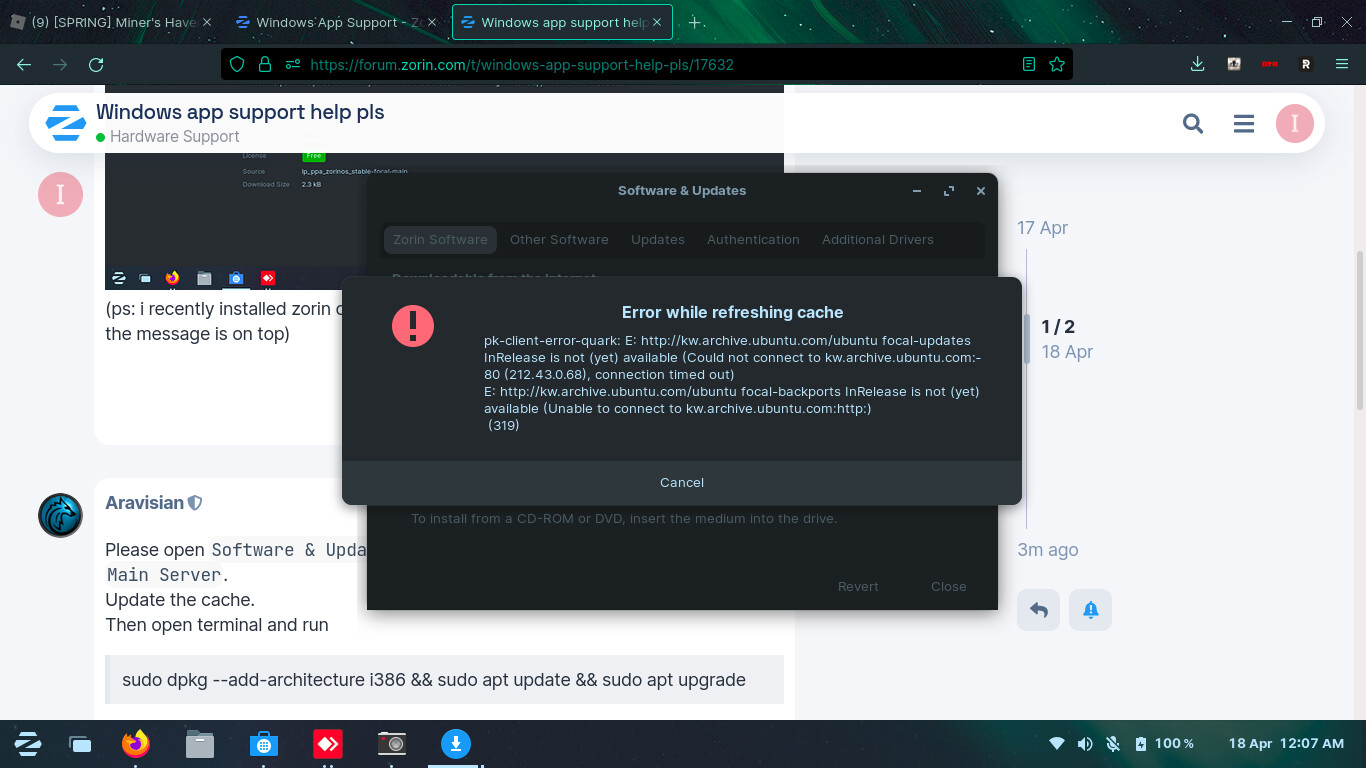Click the red error exclamation icon
1366x768 pixels.
tap(413, 327)
